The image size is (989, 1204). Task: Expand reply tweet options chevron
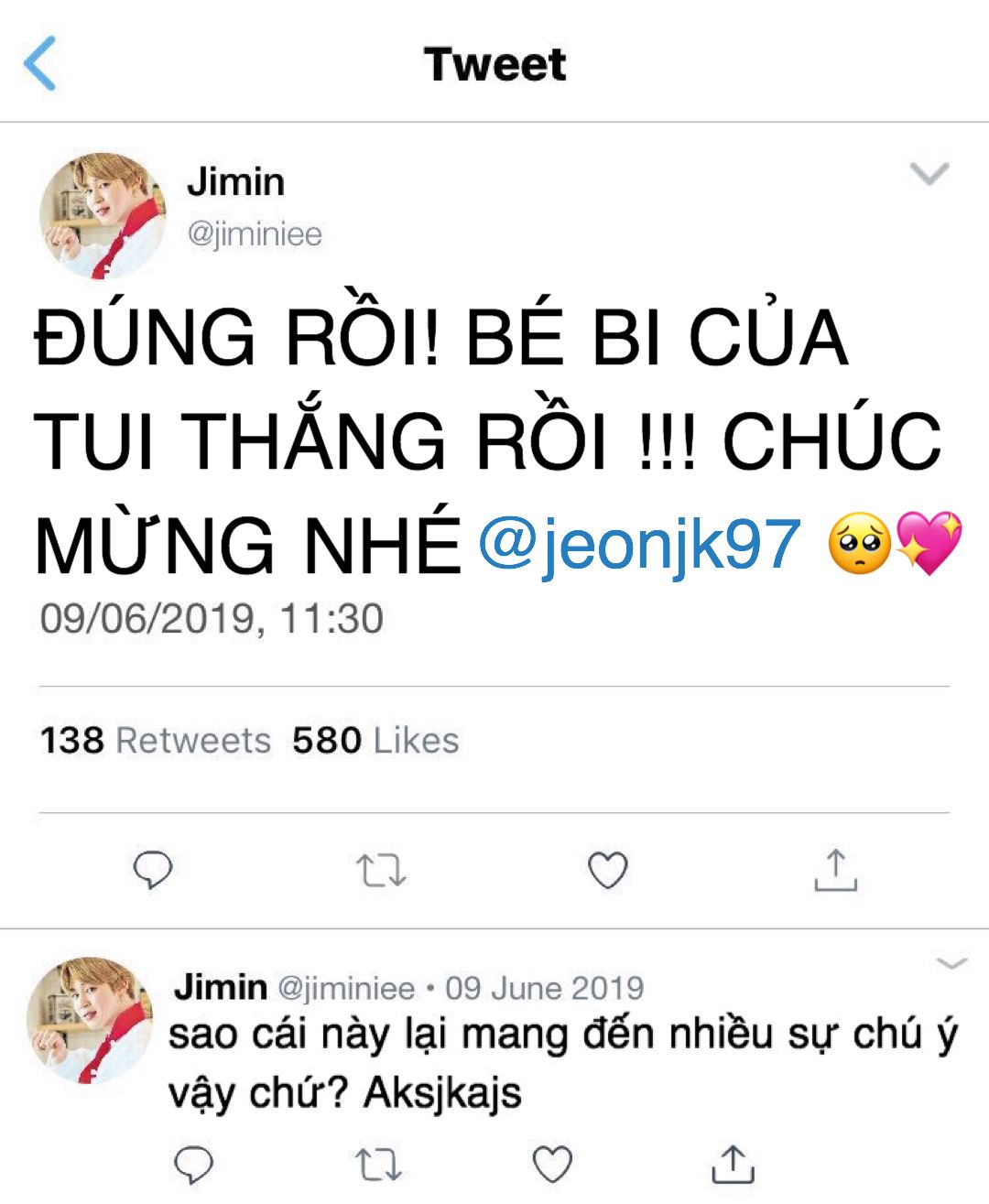click(x=952, y=962)
